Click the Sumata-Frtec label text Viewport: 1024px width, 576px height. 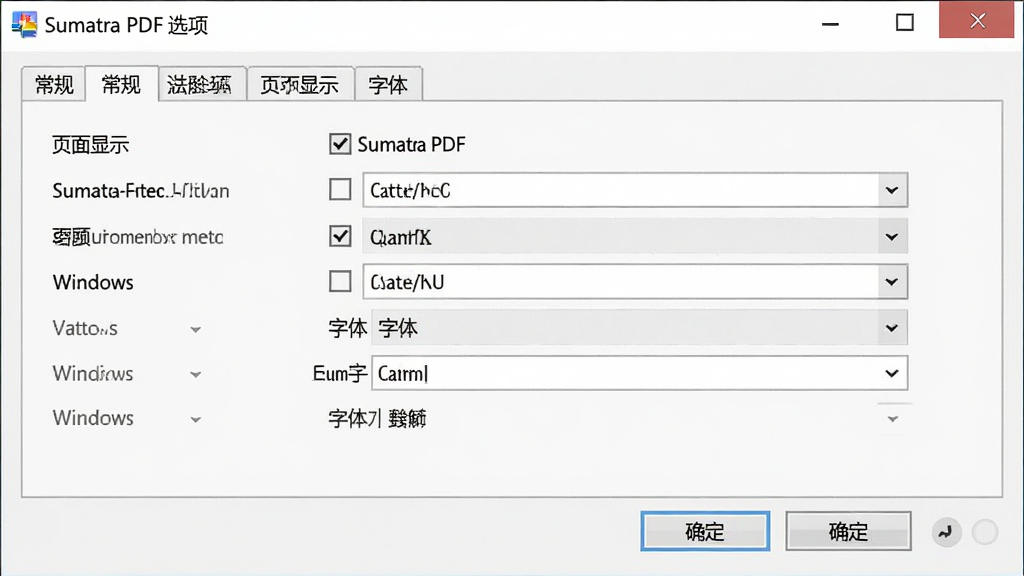[140, 191]
